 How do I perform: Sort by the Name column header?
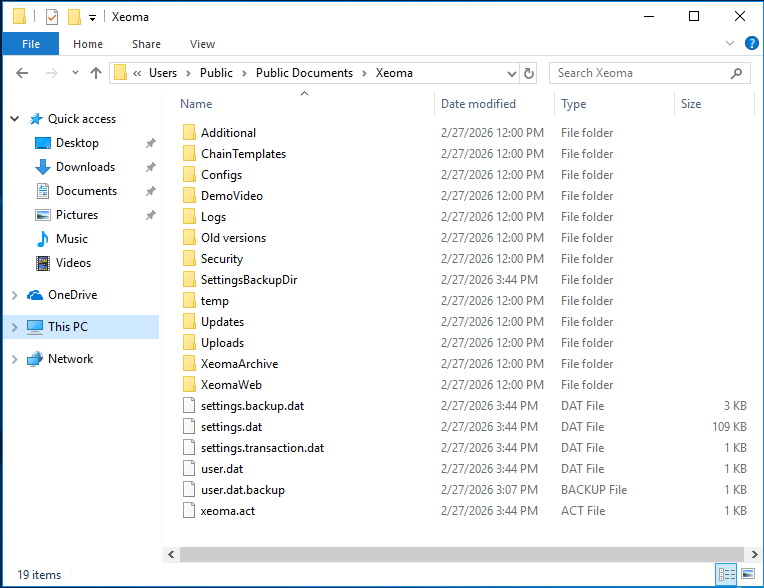pyautogui.click(x=196, y=104)
